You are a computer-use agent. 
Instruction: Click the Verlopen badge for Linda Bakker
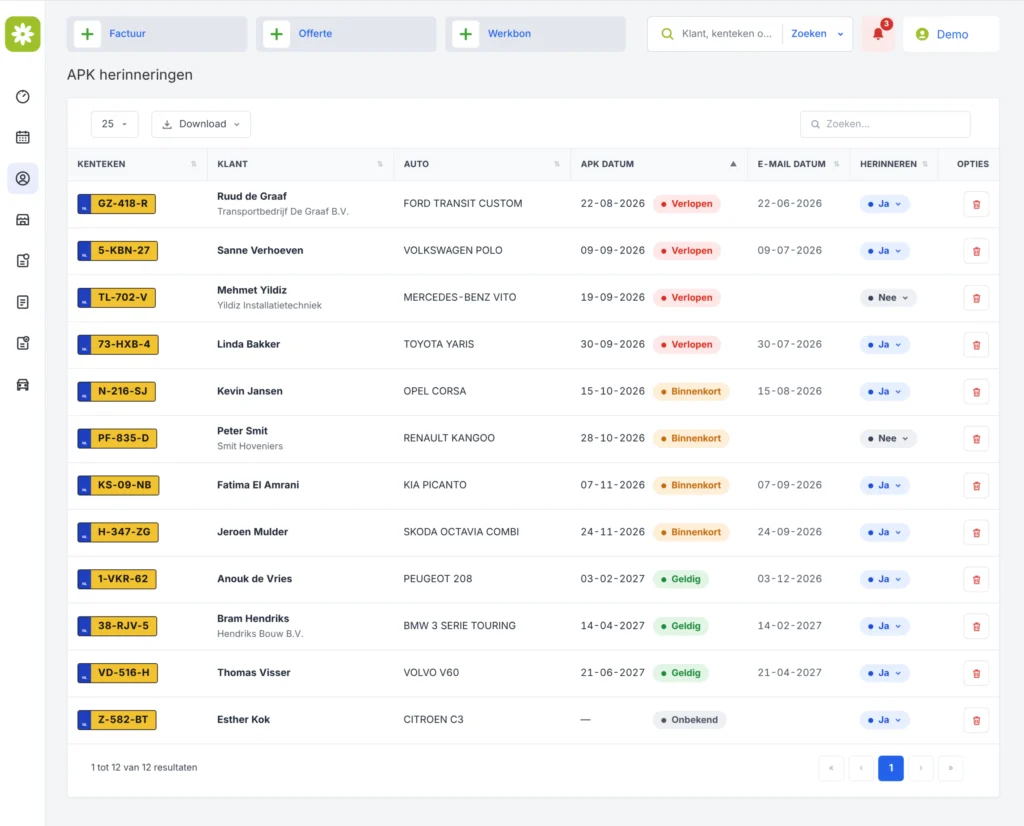tap(686, 344)
